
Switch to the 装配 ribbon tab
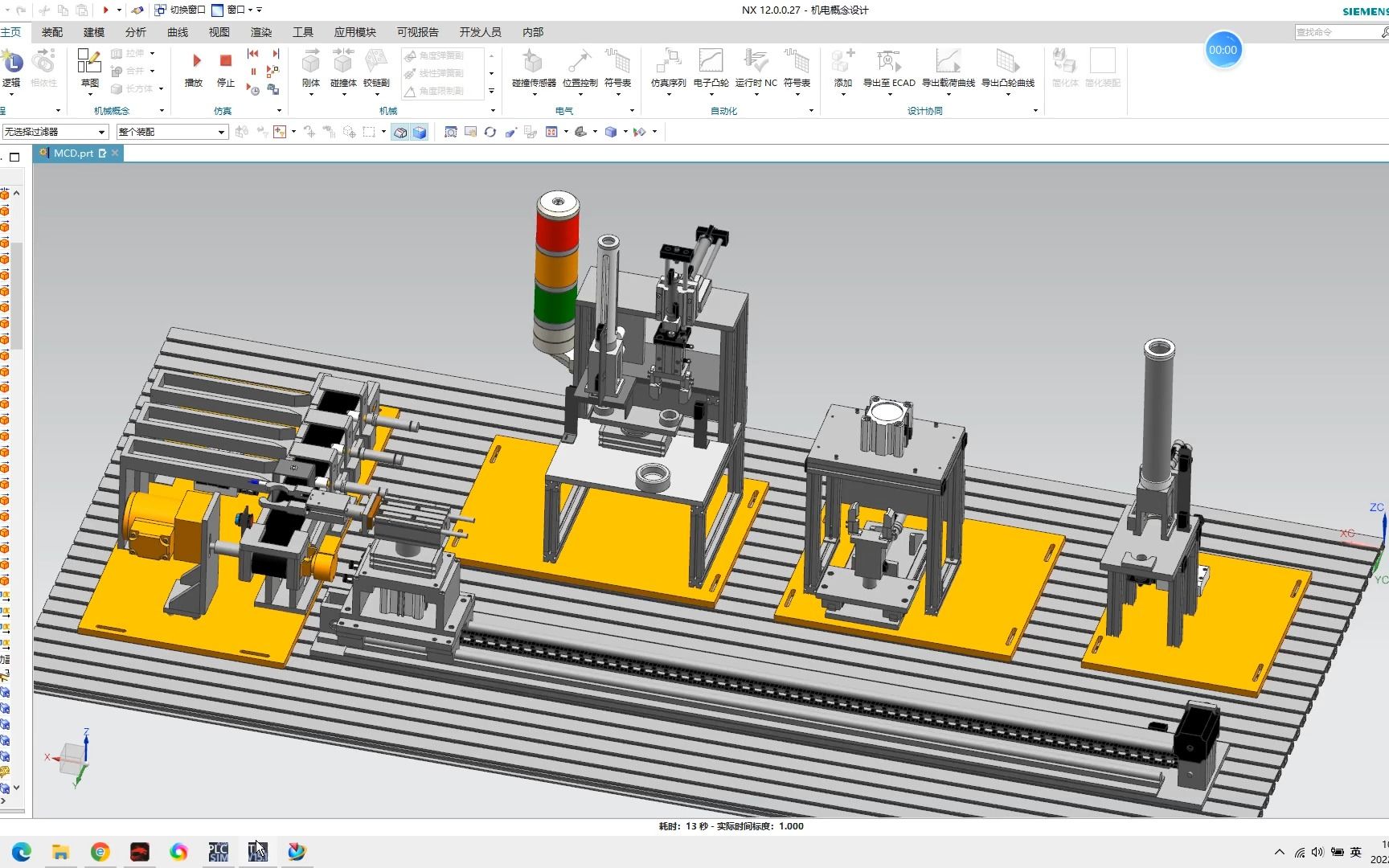52,32
